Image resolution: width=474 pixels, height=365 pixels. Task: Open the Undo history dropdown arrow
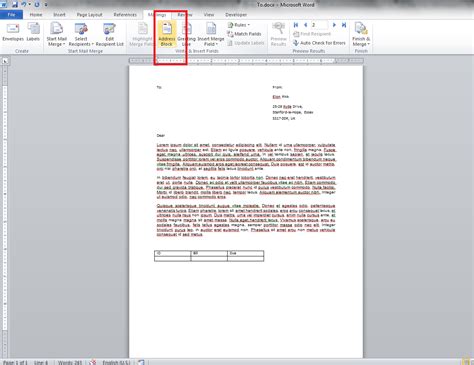tap(29, 5)
